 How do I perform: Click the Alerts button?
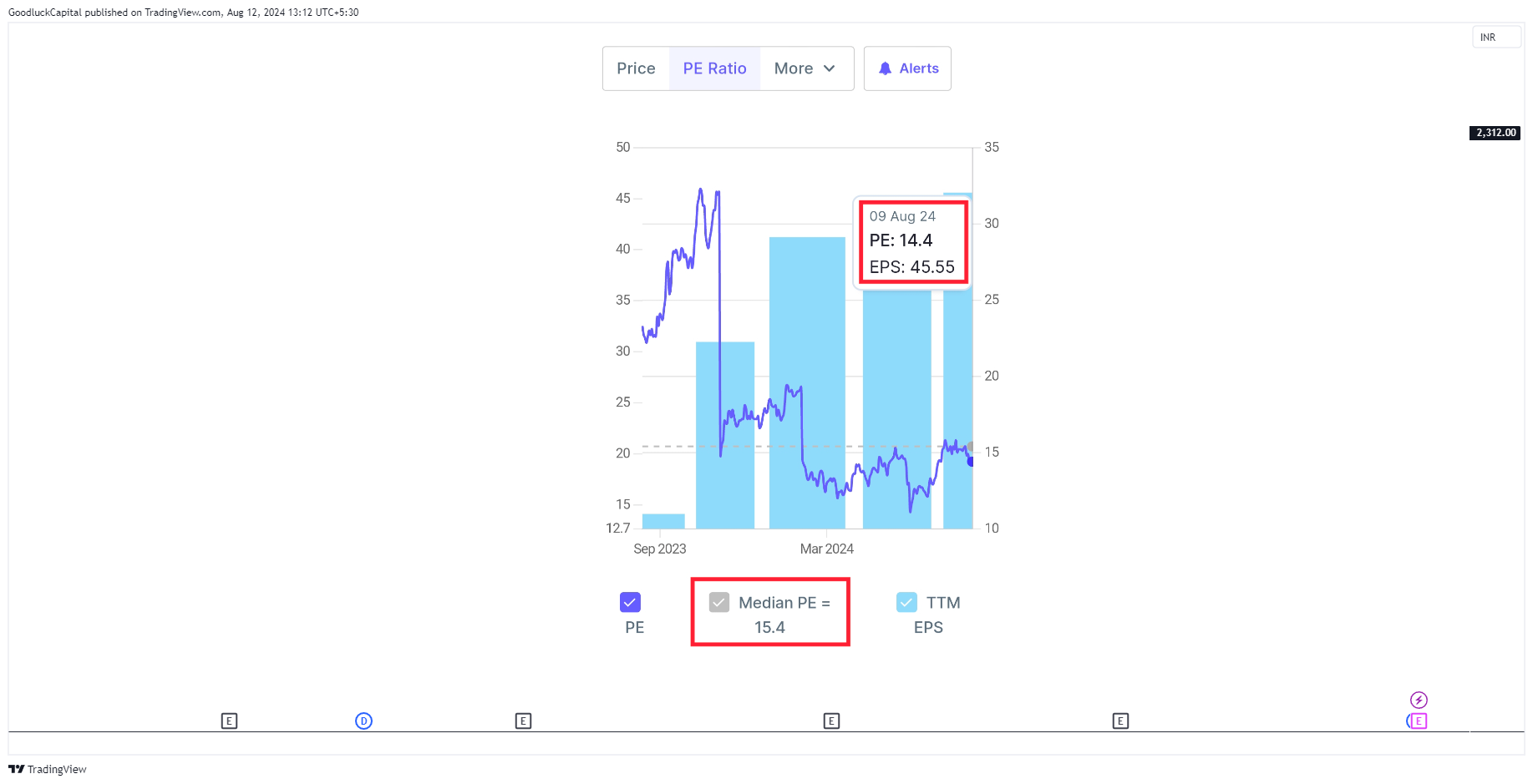(x=907, y=68)
